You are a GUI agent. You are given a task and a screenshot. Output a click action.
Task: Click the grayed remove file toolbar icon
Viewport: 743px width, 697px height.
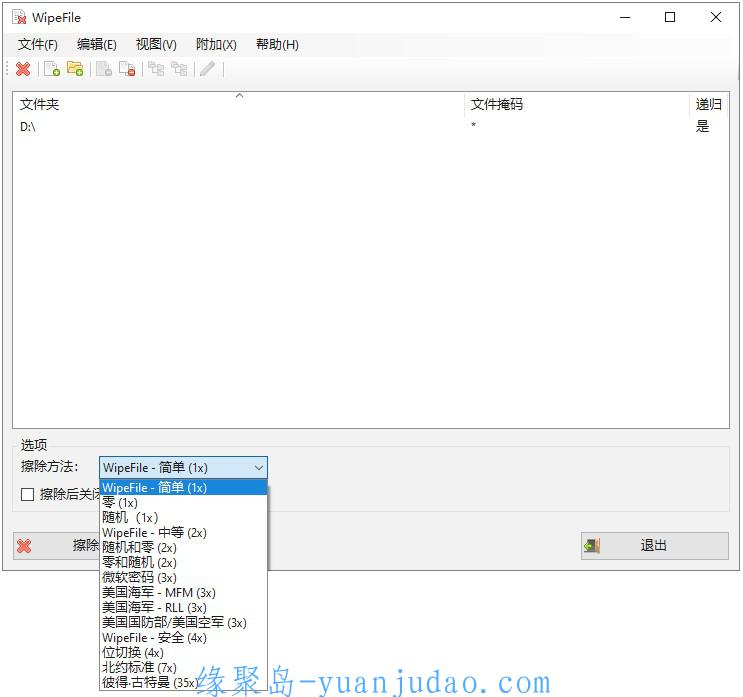(104, 69)
